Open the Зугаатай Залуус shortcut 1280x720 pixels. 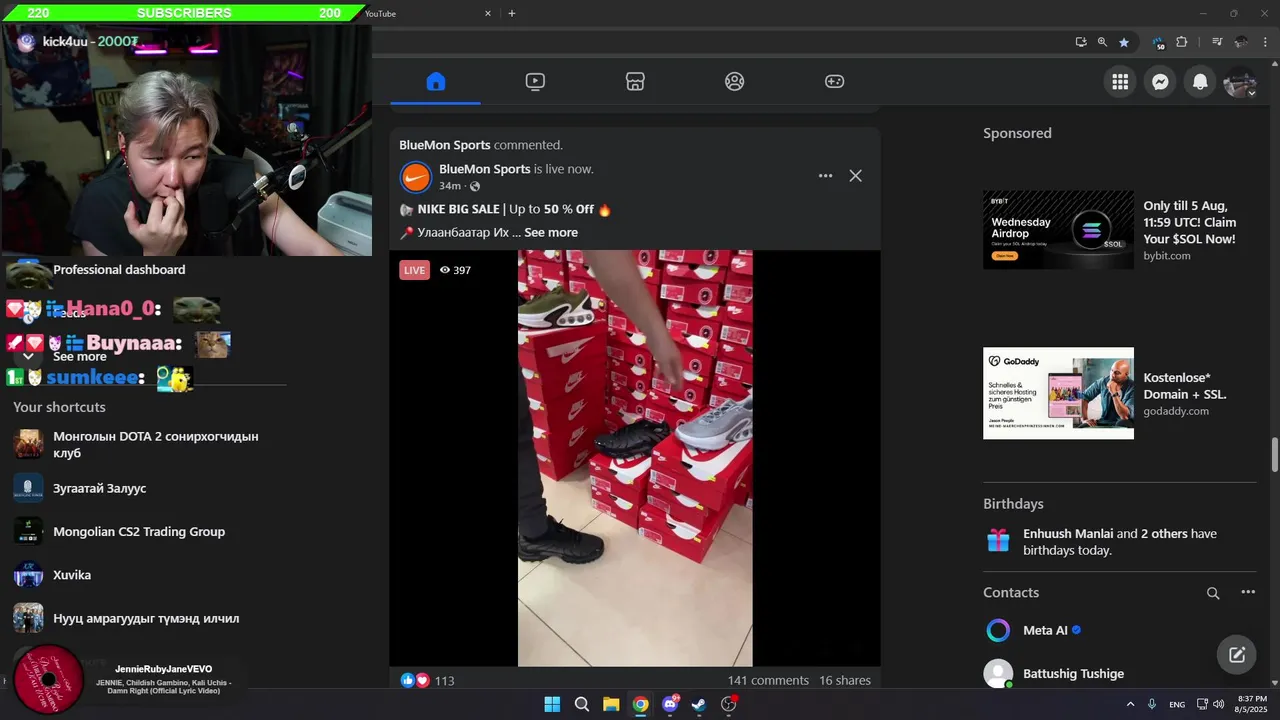click(99, 488)
